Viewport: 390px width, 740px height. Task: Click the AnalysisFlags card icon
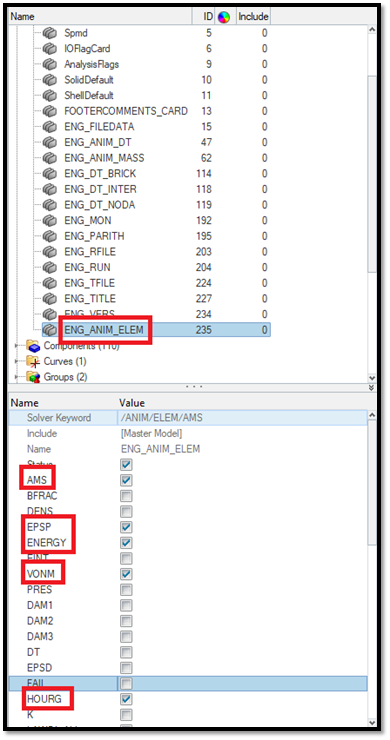point(50,64)
